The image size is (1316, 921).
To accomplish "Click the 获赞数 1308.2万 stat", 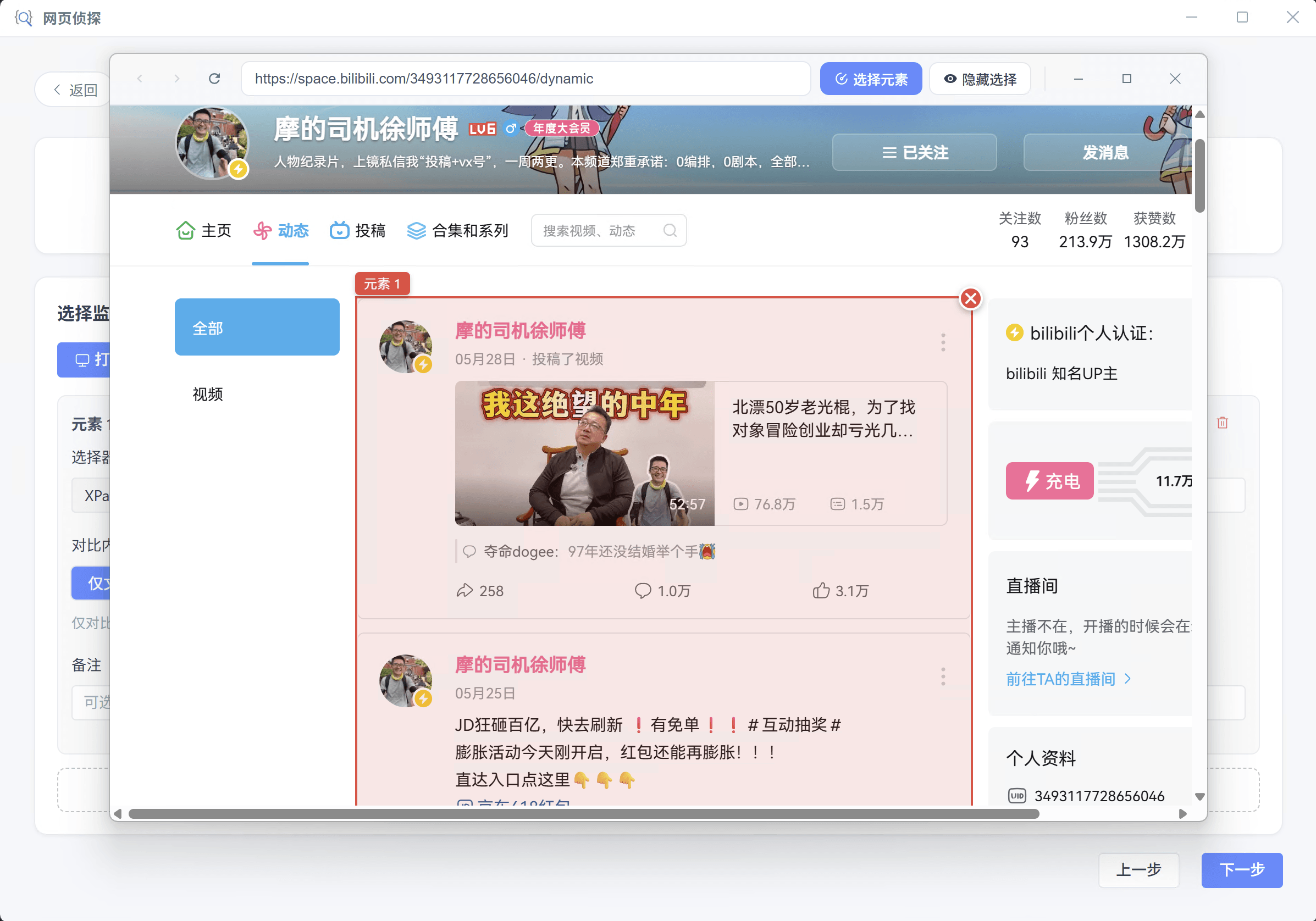I will [x=1154, y=230].
